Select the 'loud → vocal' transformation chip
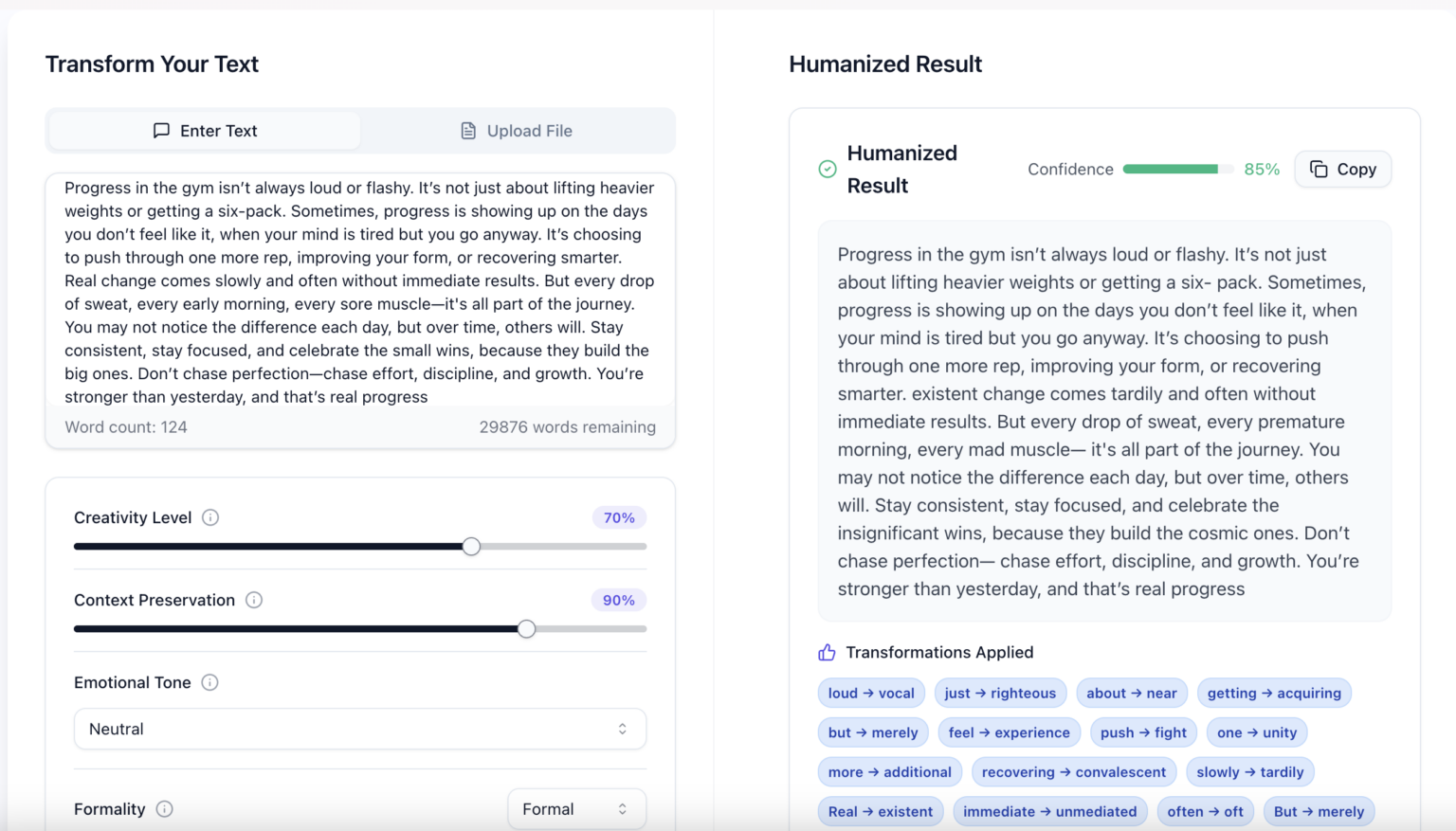The width and height of the screenshot is (1456, 831). coord(870,693)
